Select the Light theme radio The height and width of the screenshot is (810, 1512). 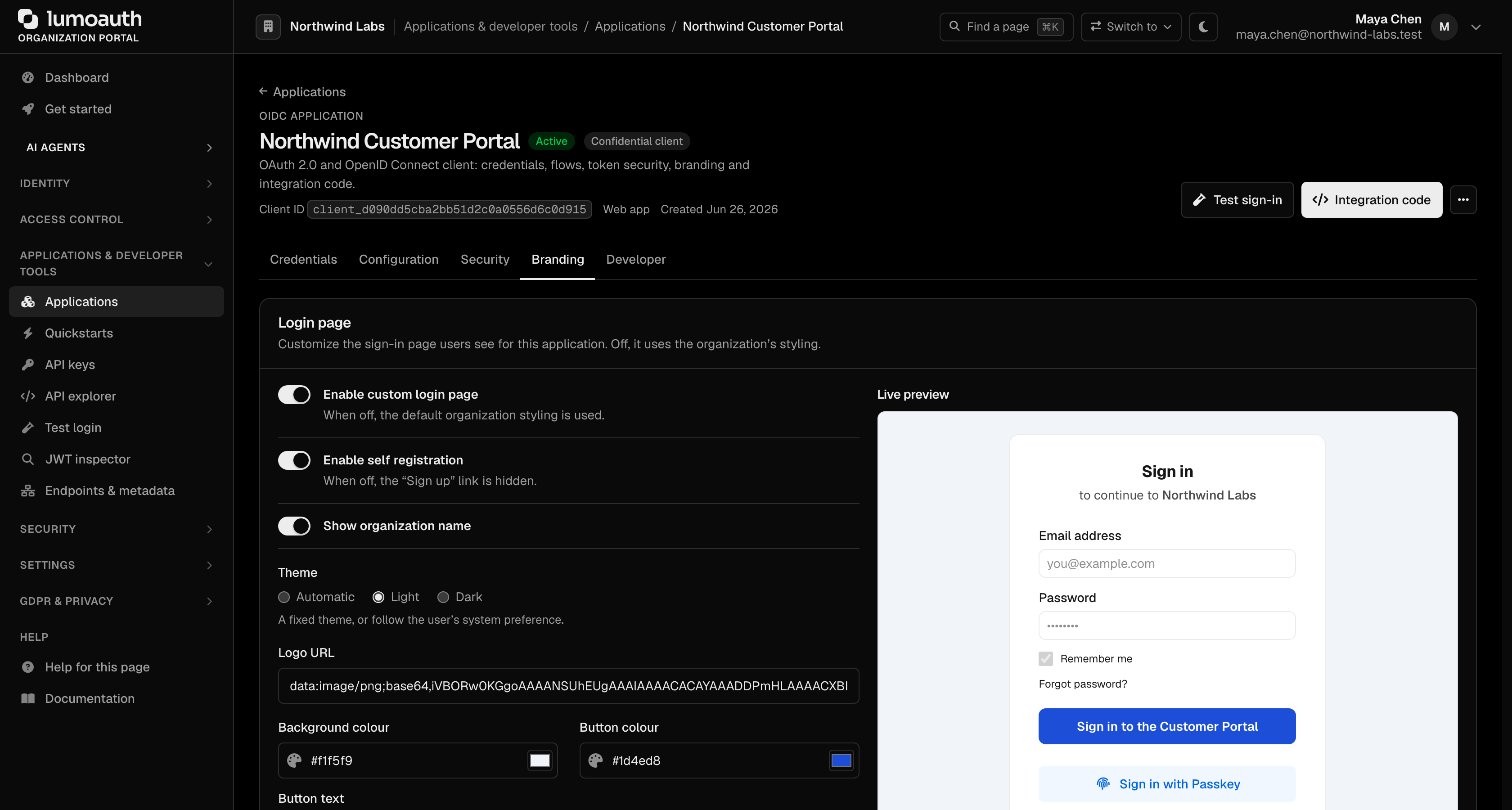click(x=378, y=597)
